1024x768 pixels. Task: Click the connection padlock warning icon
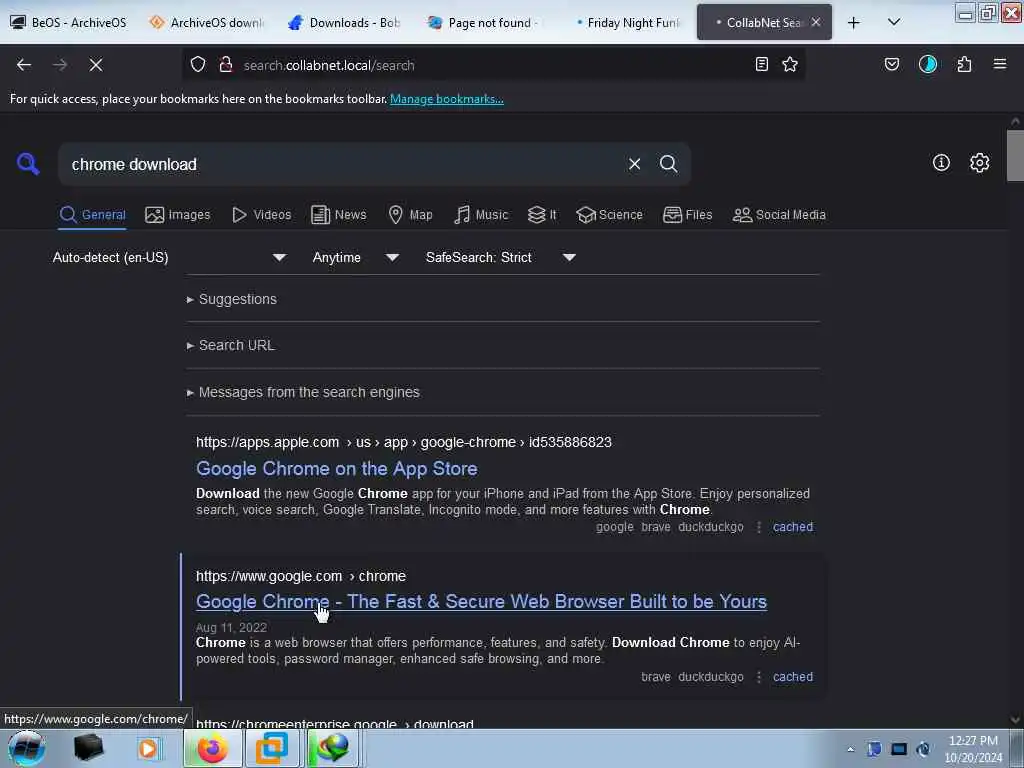coord(226,65)
